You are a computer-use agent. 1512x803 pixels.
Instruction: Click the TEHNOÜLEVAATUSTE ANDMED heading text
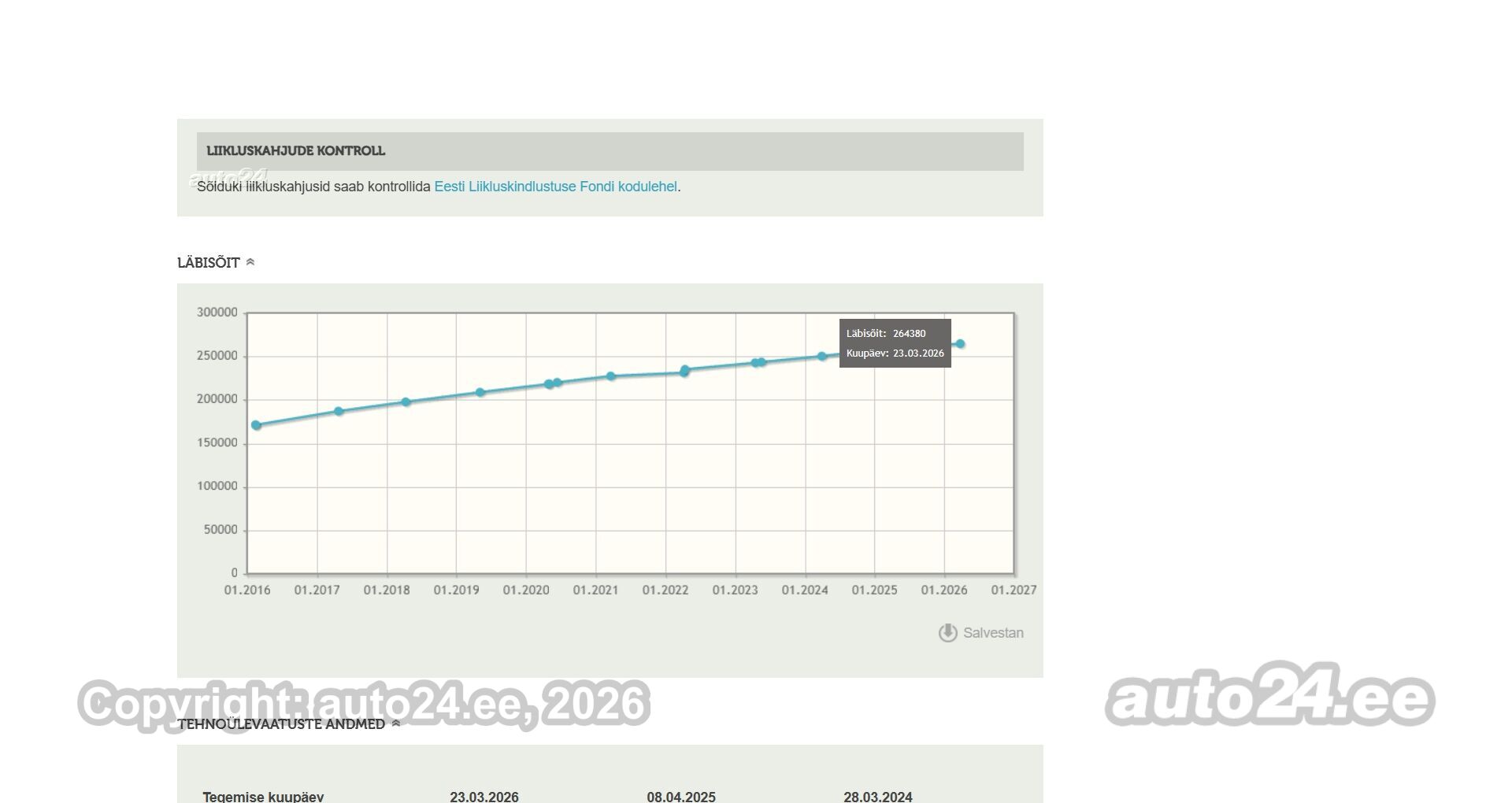coord(281,724)
